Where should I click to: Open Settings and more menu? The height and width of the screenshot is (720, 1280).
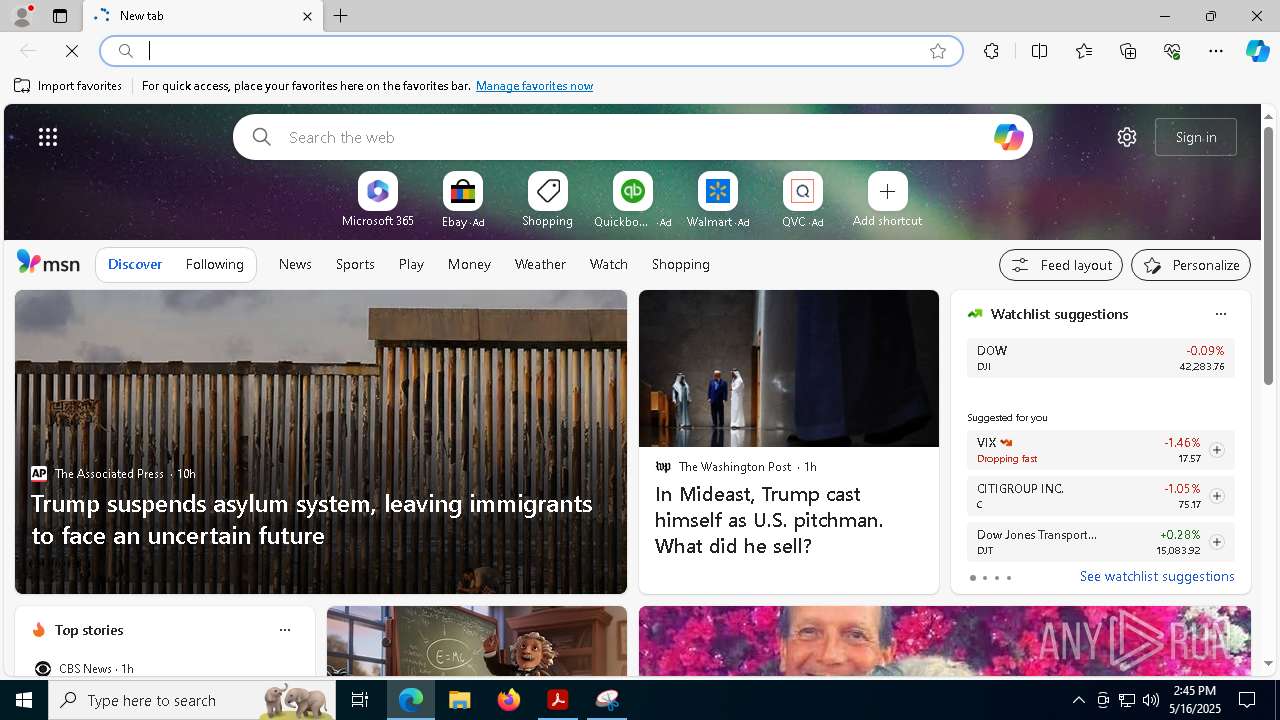(x=1216, y=51)
